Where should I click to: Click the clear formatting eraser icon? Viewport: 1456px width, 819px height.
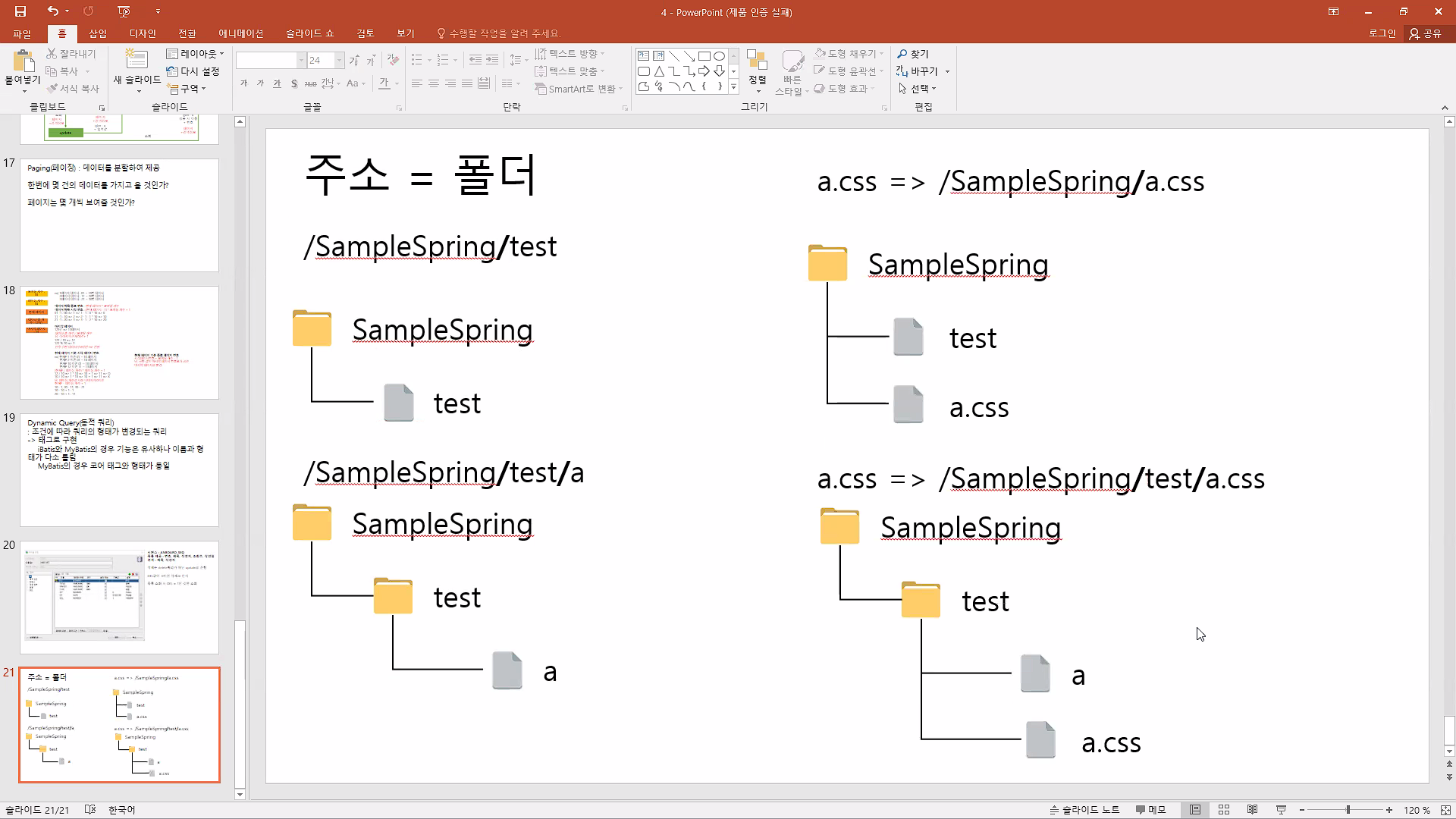(x=393, y=60)
